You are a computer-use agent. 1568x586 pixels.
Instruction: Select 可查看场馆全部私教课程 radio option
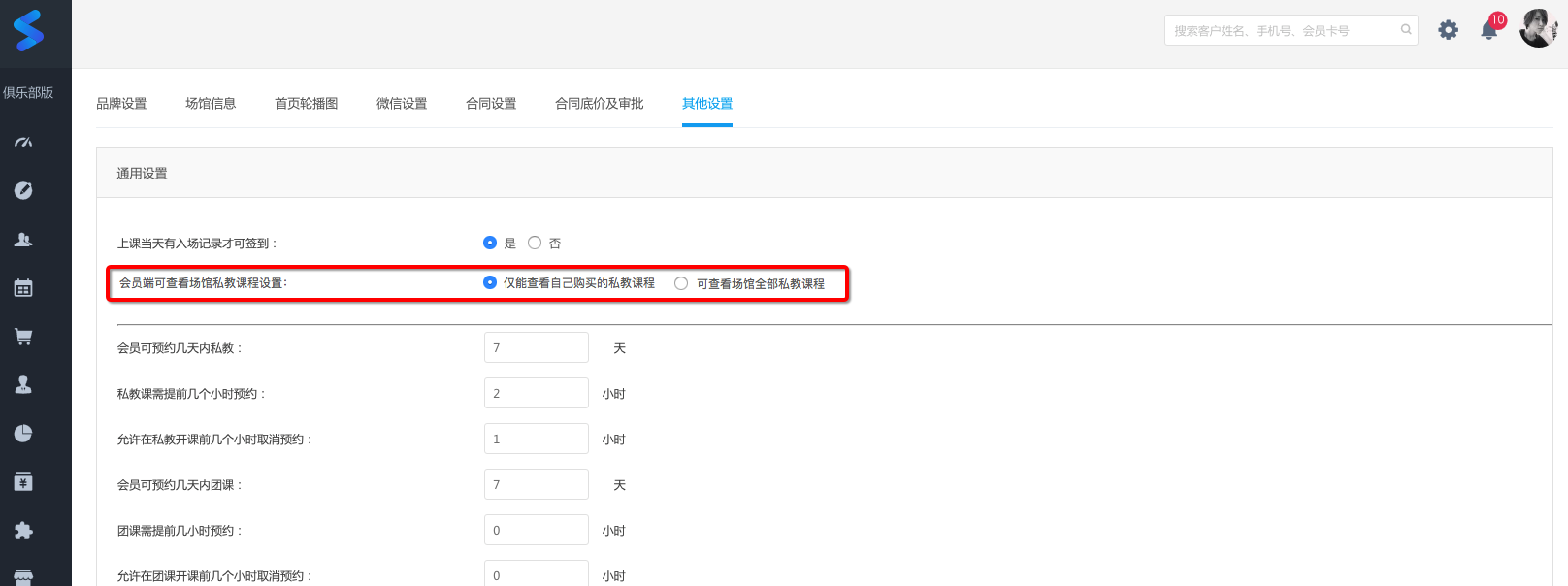(x=681, y=283)
